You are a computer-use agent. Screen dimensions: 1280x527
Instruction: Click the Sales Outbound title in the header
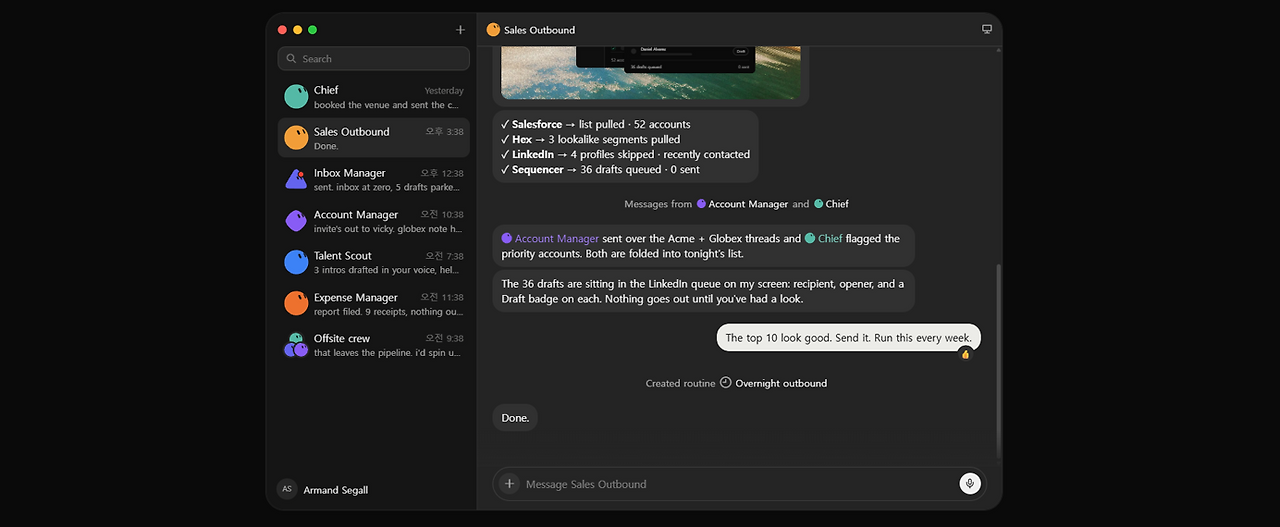[539, 30]
